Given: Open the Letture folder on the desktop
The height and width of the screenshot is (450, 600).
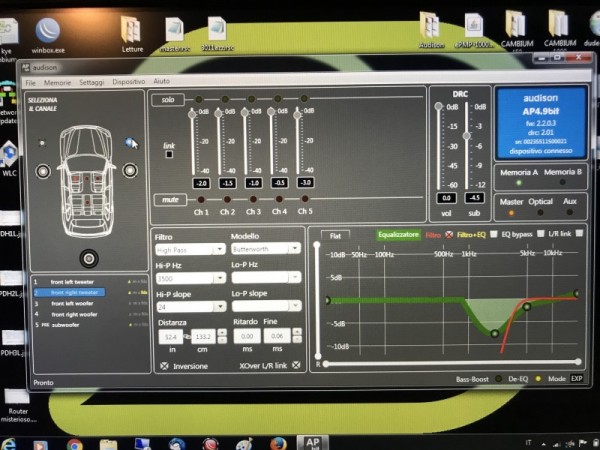Looking at the screenshot, I should click(132, 34).
